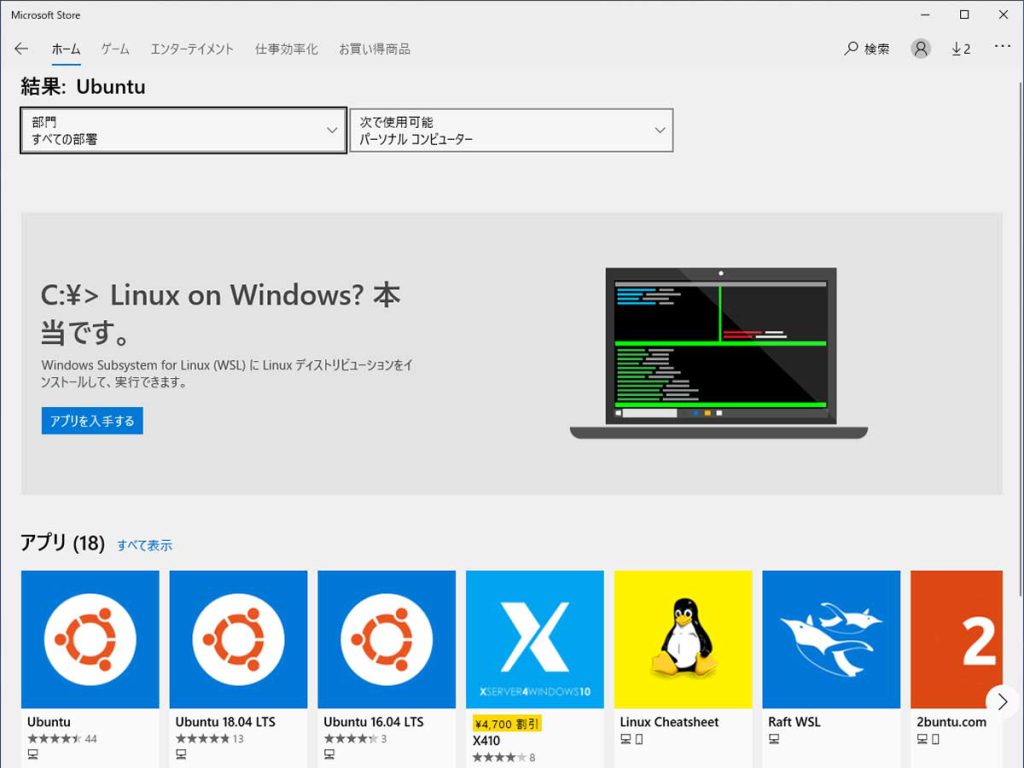This screenshot has width=1024, height=768.
Task: Click the アプリ (18) section heading
Action: 63,543
